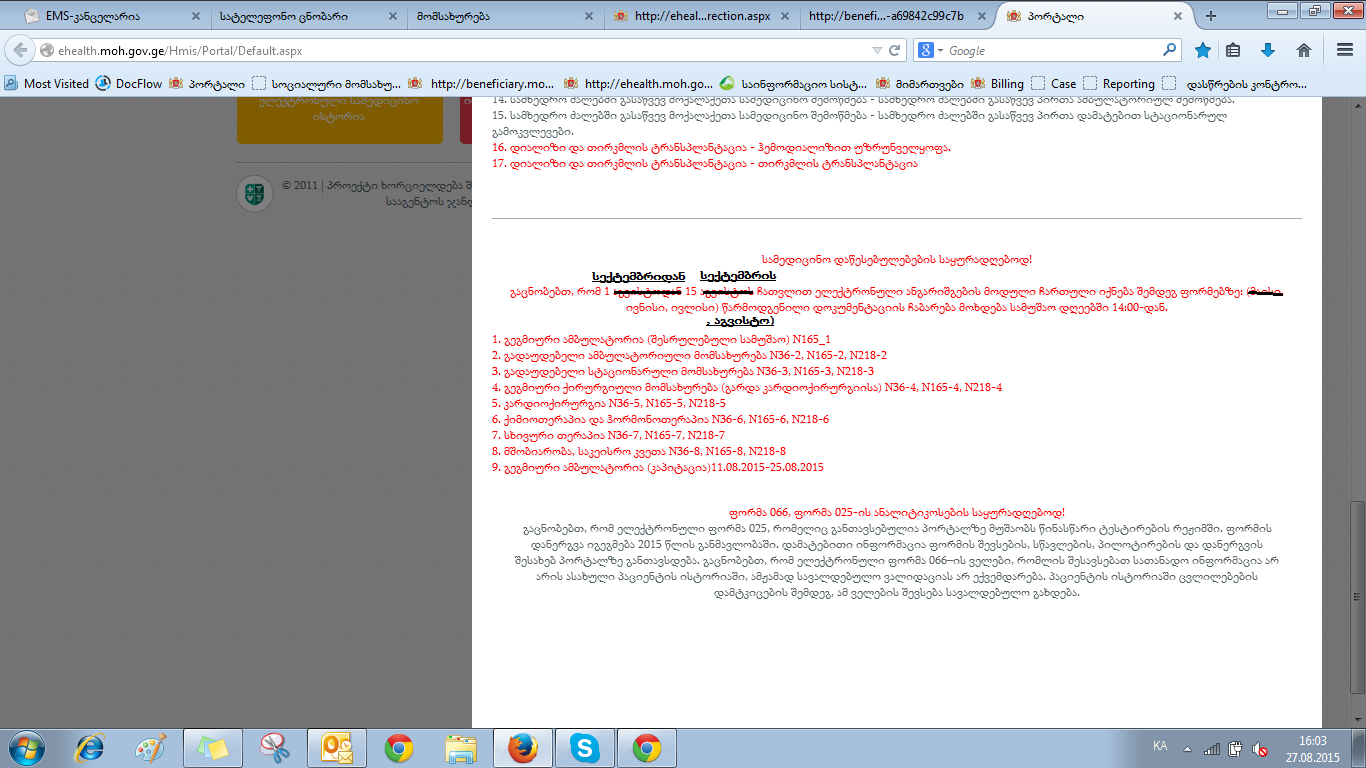
Task: Open the Downloads arrow icon
Action: click(1268, 50)
